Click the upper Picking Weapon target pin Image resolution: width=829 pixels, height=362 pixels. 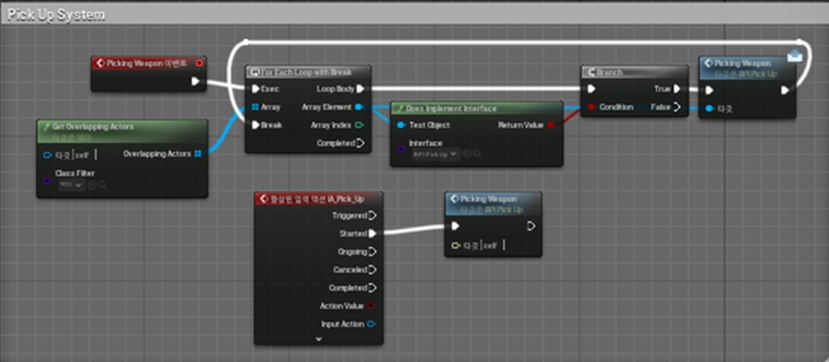point(709,109)
